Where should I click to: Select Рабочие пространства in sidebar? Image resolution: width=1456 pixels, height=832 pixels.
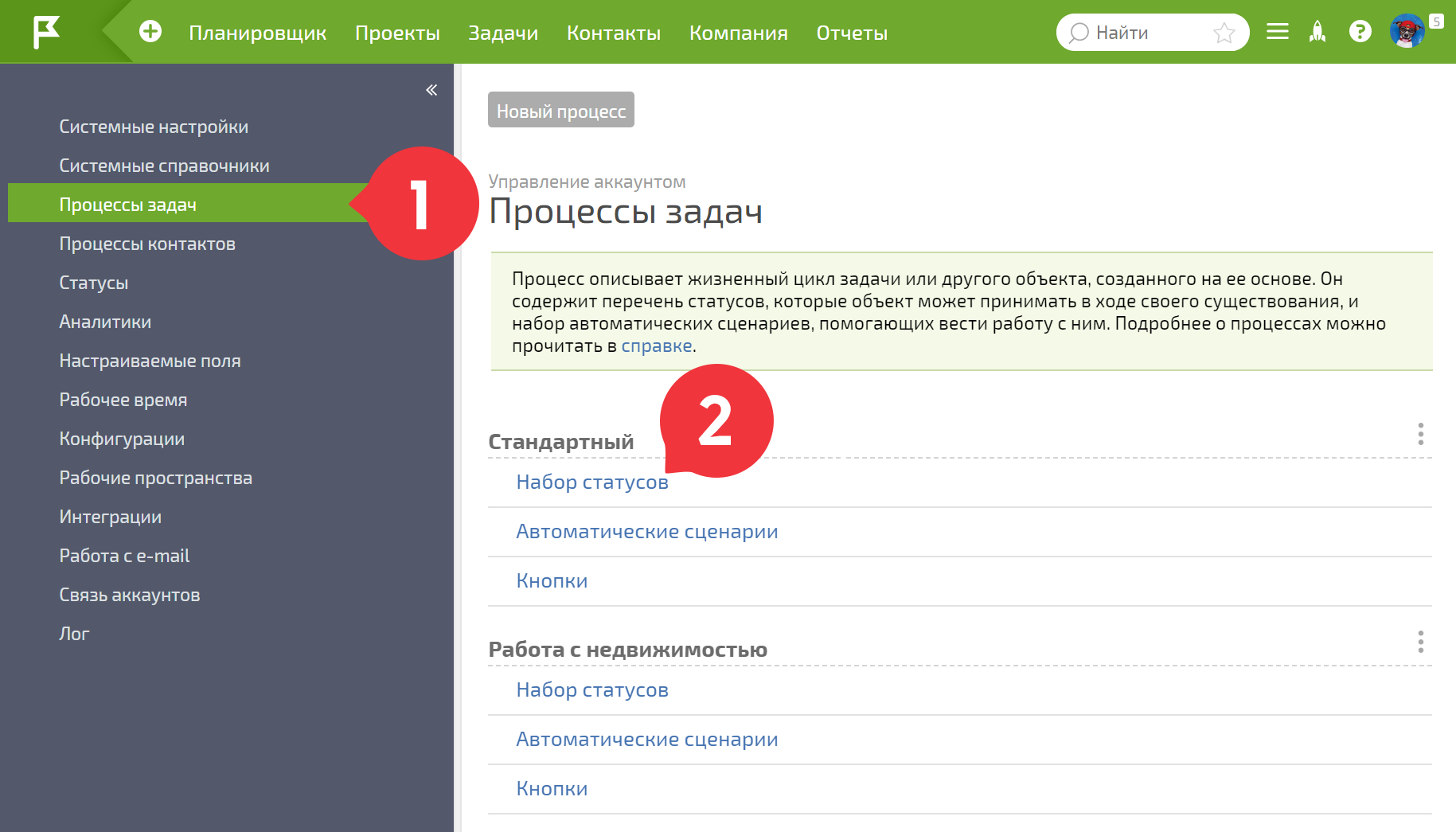(x=155, y=478)
